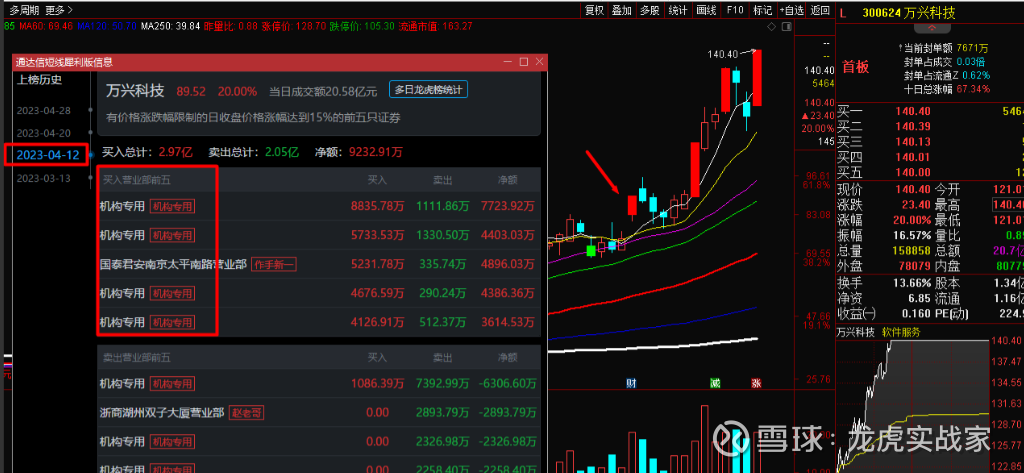The height and width of the screenshot is (473, 1024).
Task: Select date 2023-04-28 in history list
Action: click(44, 110)
